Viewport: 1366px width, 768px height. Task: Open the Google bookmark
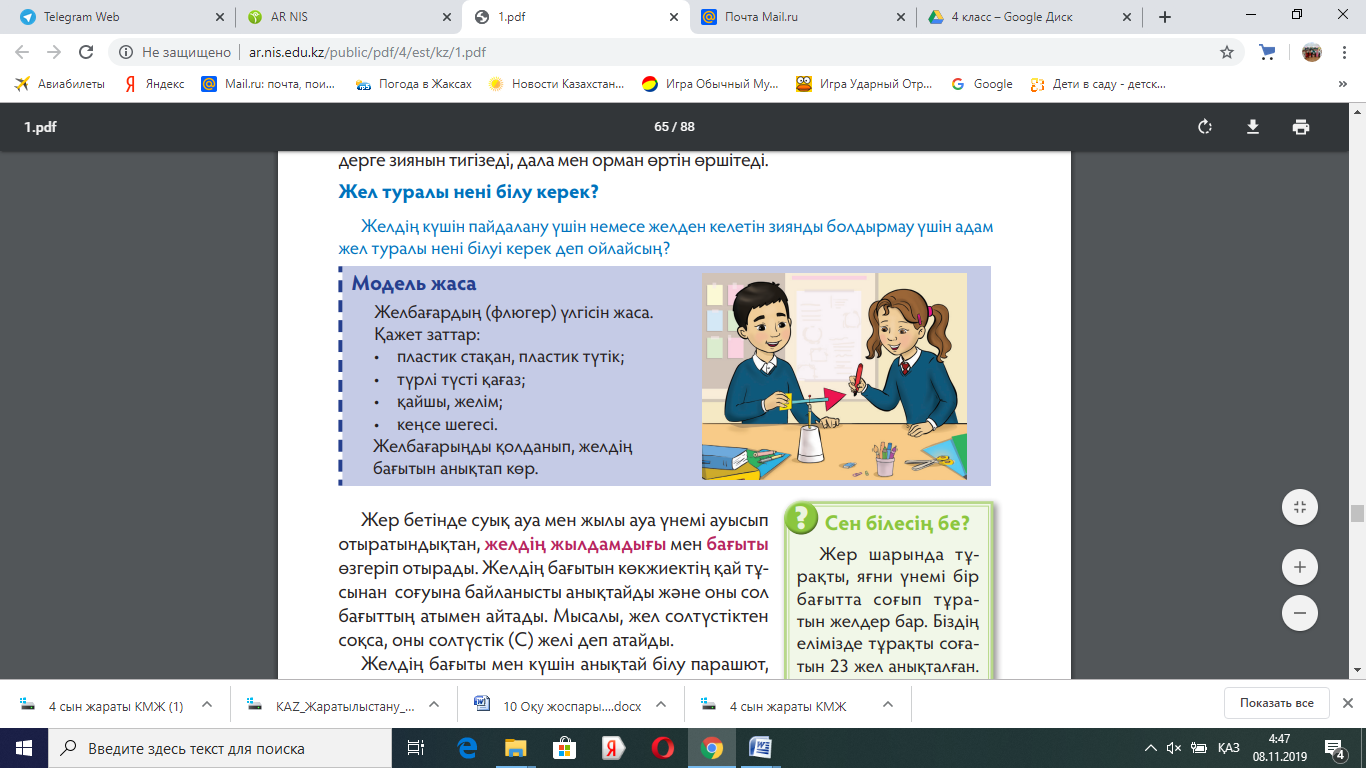[x=981, y=84]
